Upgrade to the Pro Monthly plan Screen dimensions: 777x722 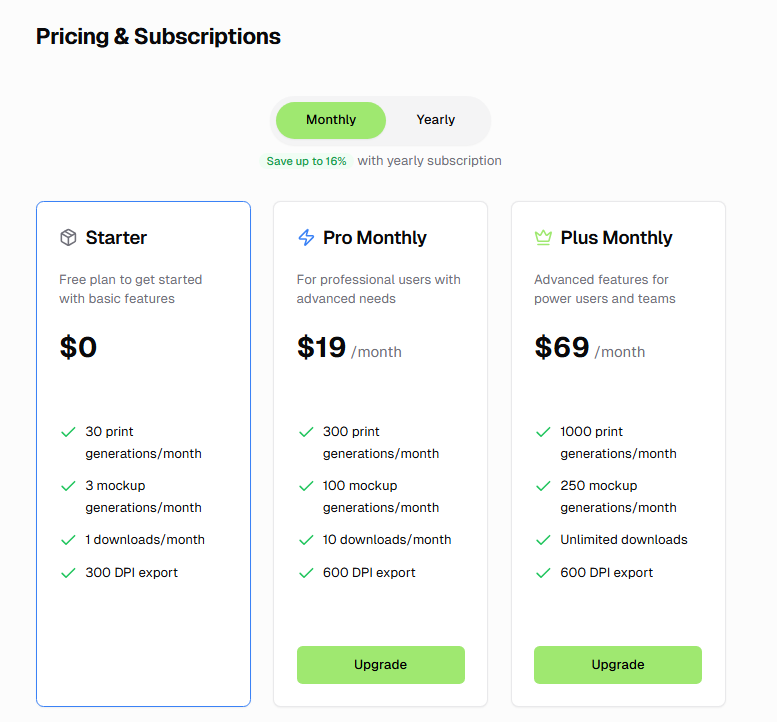click(x=381, y=665)
